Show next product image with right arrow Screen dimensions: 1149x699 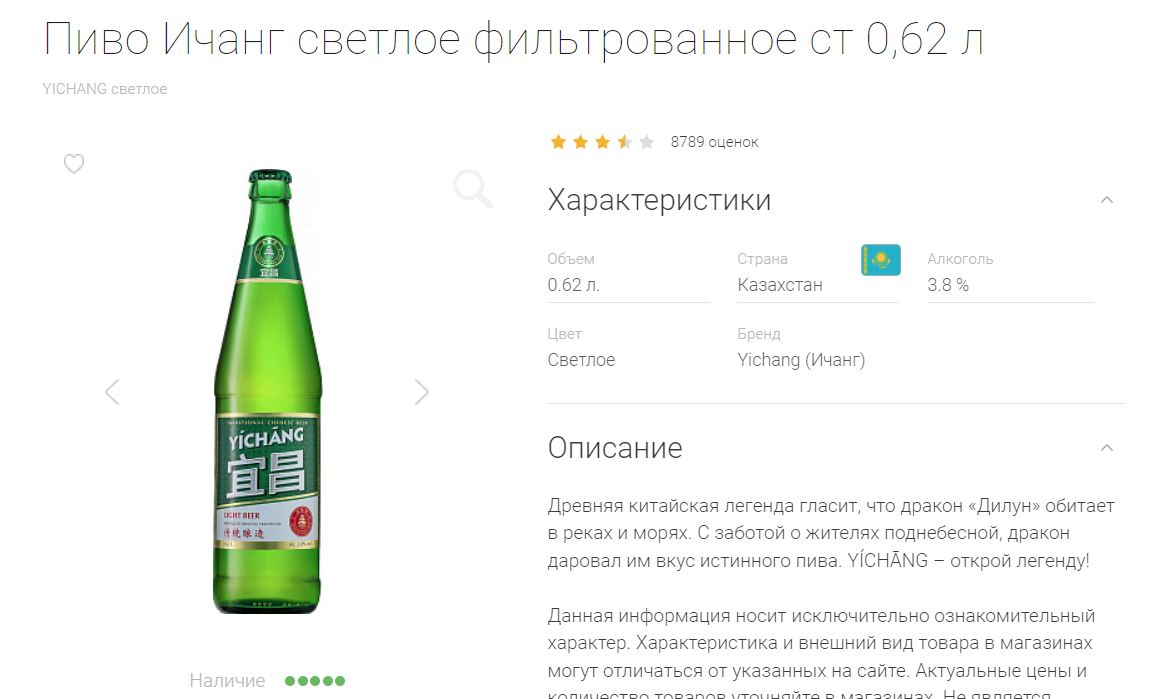pos(421,392)
